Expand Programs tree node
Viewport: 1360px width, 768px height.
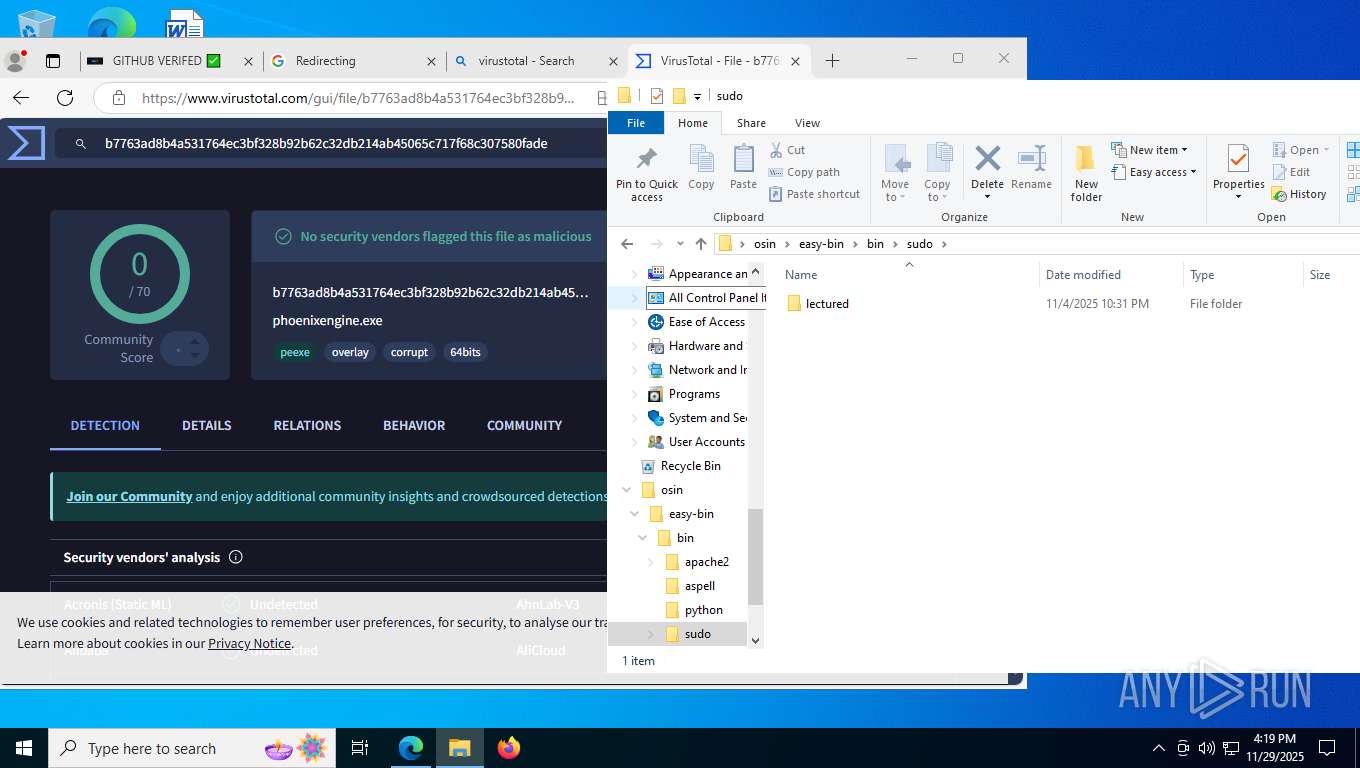634,394
